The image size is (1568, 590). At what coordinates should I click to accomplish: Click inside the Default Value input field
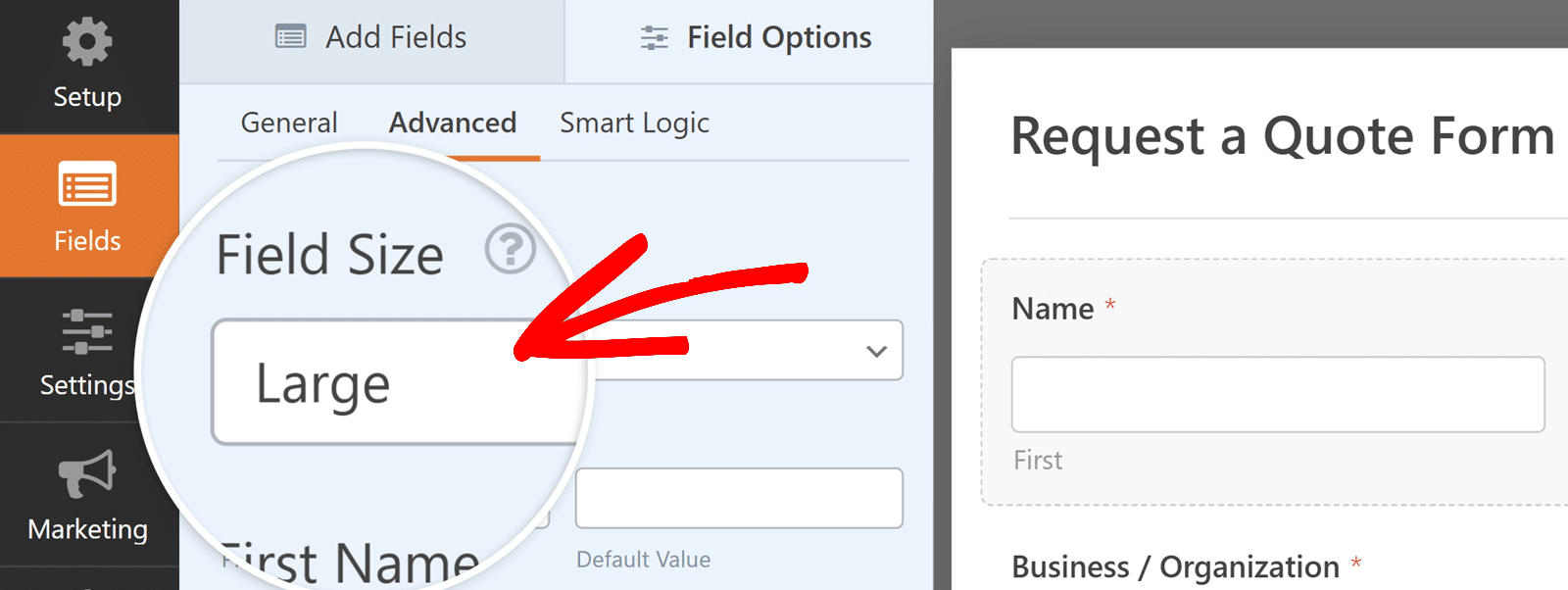pos(738,498)
